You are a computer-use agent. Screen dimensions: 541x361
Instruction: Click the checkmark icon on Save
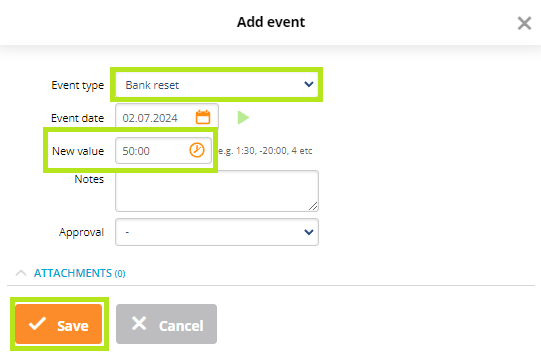[37, 324]
